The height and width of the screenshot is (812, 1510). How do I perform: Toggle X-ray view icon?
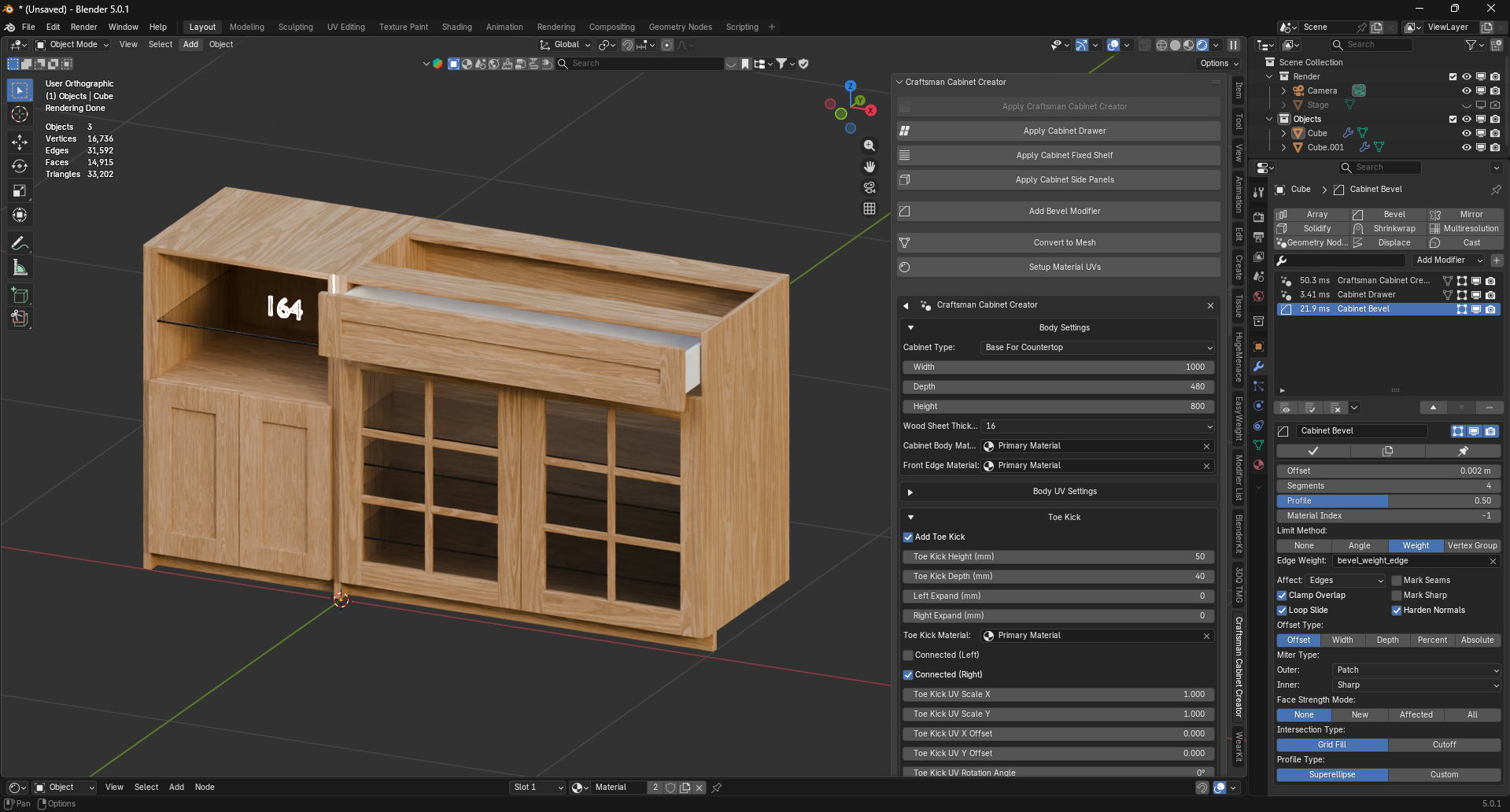click(1145, 45)
